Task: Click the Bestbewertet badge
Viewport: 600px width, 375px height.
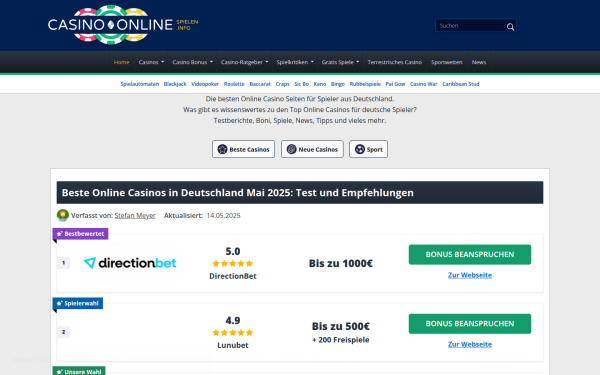Action: [80, 234]
